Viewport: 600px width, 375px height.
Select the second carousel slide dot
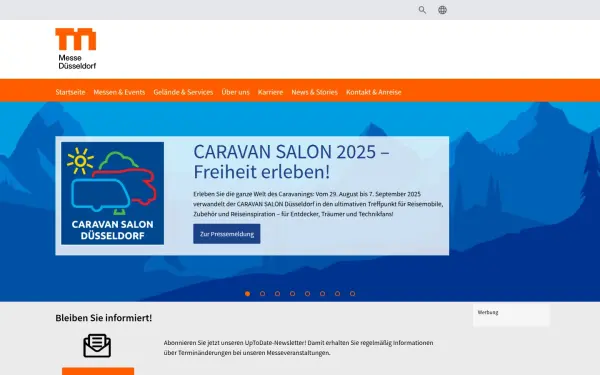(262, 294)
